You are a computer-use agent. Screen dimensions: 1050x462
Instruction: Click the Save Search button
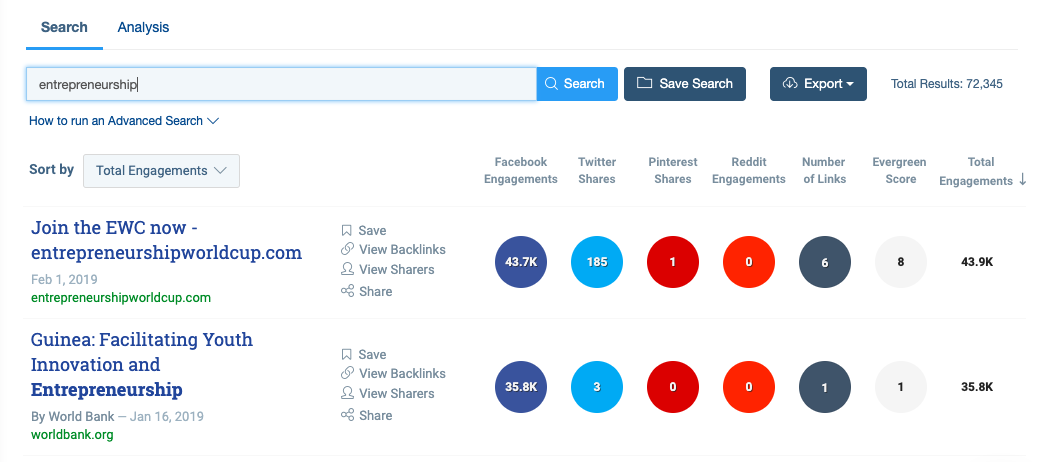[x=685, y=84]
